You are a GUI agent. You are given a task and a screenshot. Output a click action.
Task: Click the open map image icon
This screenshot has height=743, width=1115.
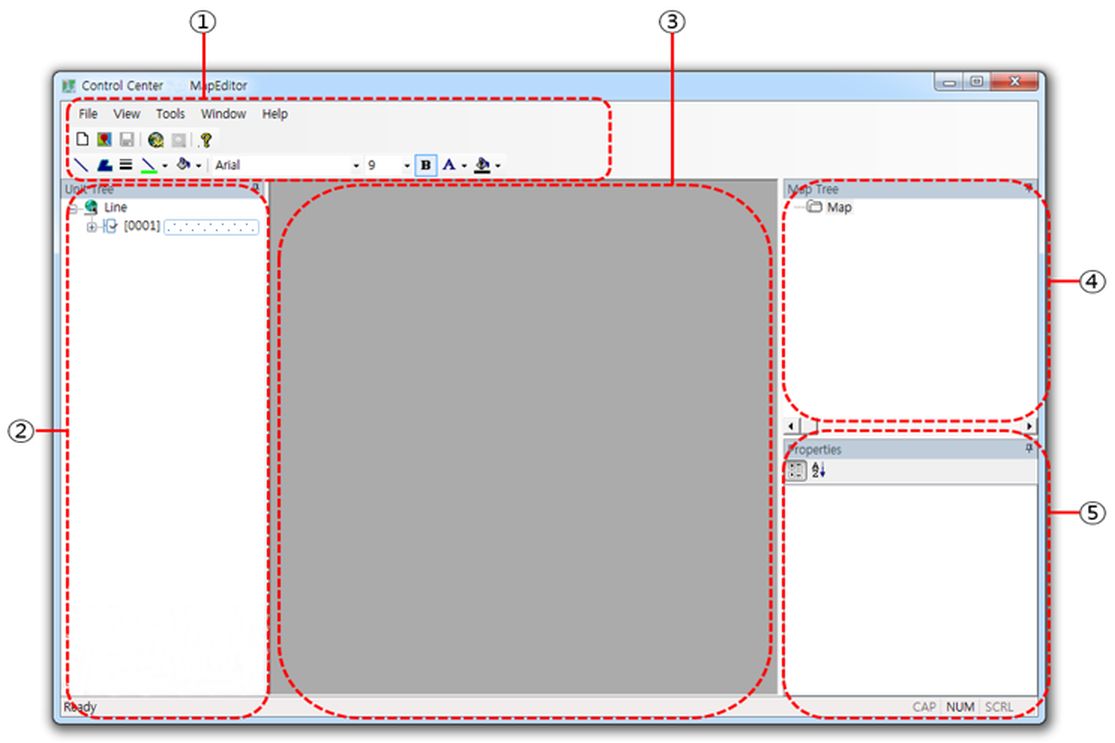[104, 140]
